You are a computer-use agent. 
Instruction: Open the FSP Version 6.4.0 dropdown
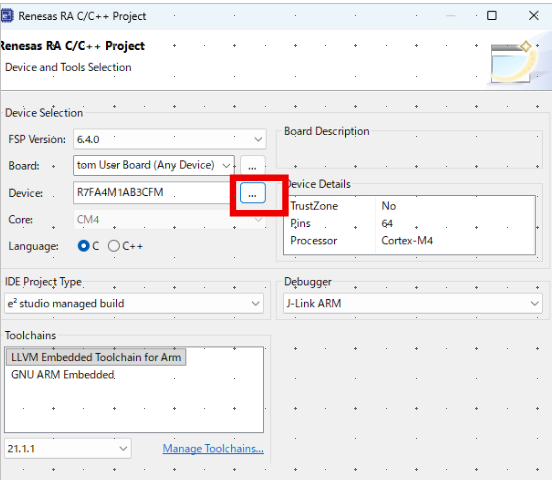click(x=169, y=139)
